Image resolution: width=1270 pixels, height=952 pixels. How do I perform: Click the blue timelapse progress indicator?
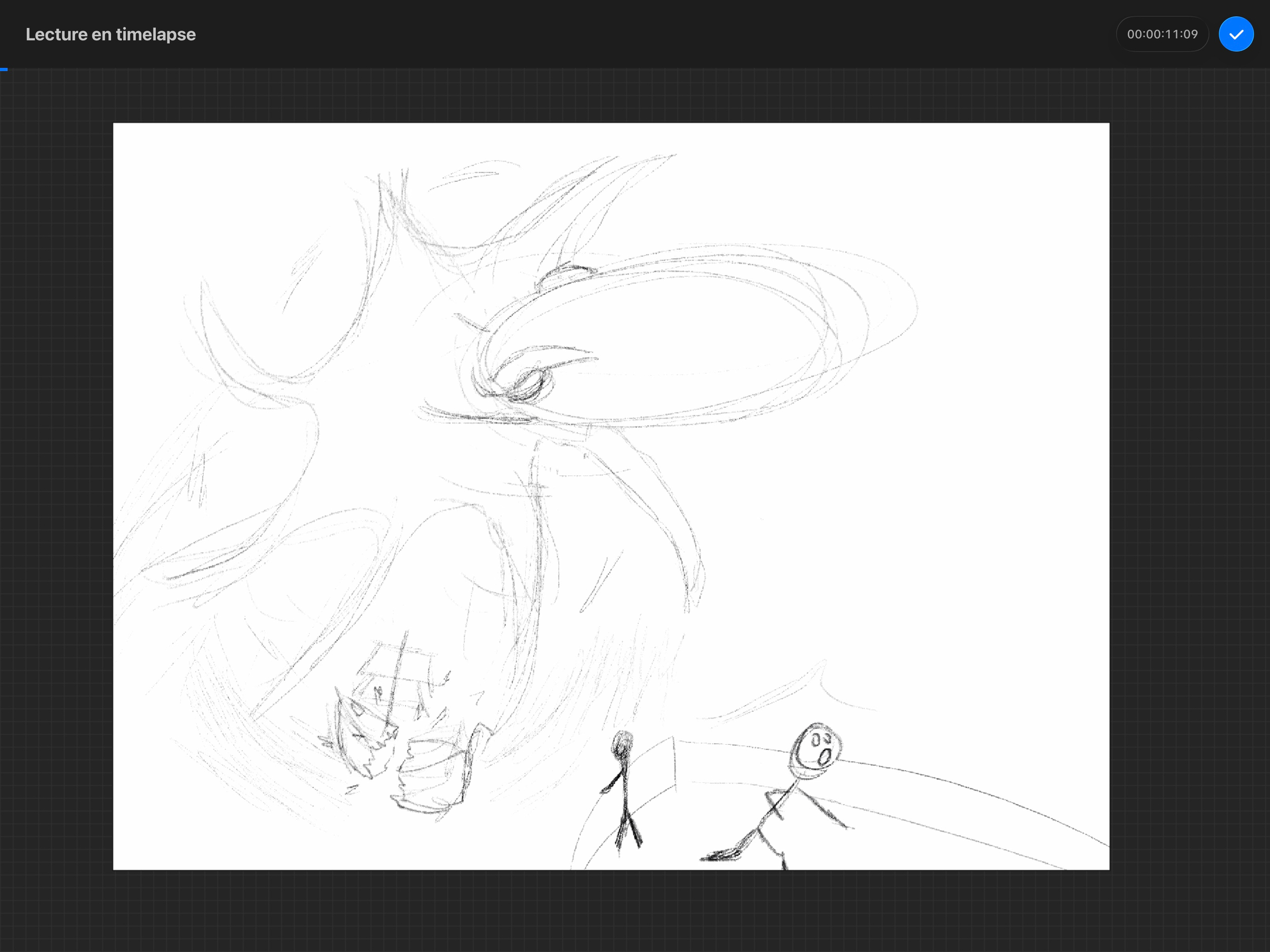tap(4, 70)
